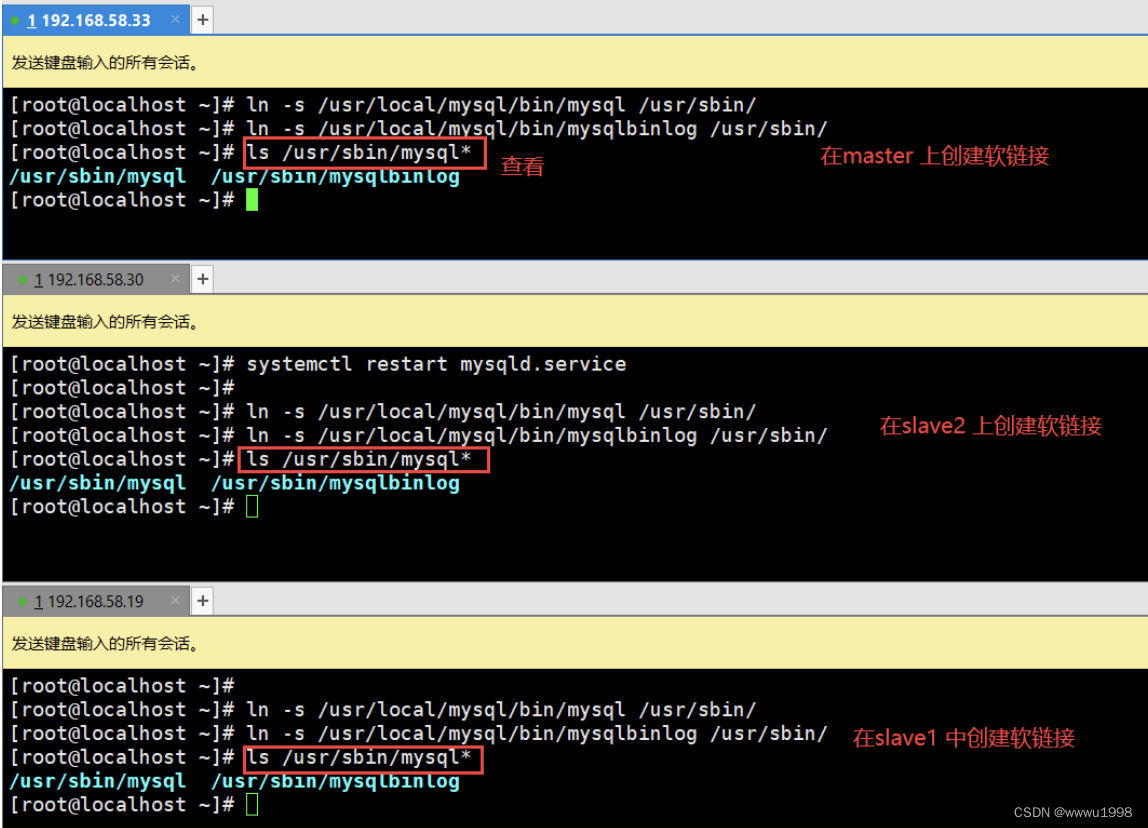The height and width of the screenshot is (828, 1148).
Task: Click green status dot on 192.168.58.19 tab
Action: pos(22,602)
